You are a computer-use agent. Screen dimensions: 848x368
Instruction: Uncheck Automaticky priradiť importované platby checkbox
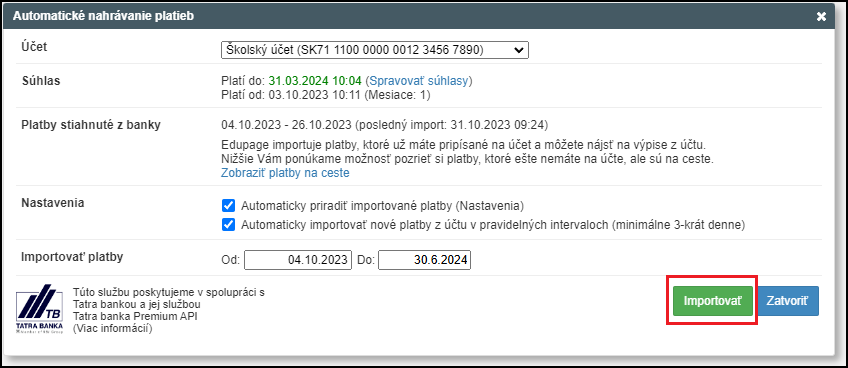click(229, 206)
